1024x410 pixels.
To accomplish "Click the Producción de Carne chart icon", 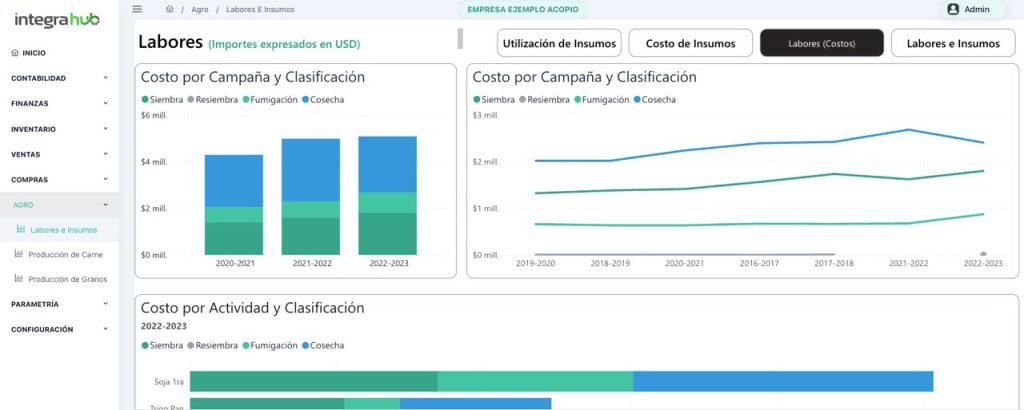I will (18, 254).
